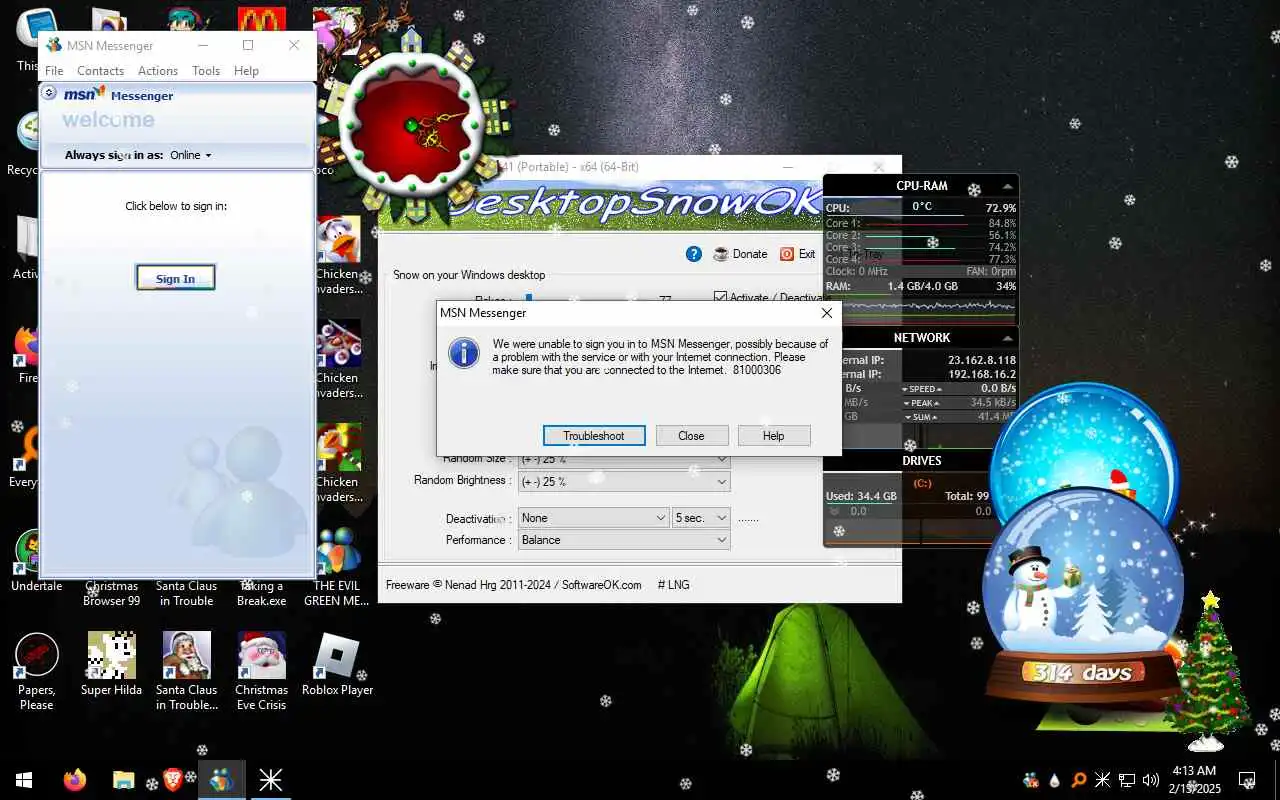The width and height of the screenshot is (1280, 800).
Task: Click the SPEED selector in the network gadget
Action: [x=922, y=389]
